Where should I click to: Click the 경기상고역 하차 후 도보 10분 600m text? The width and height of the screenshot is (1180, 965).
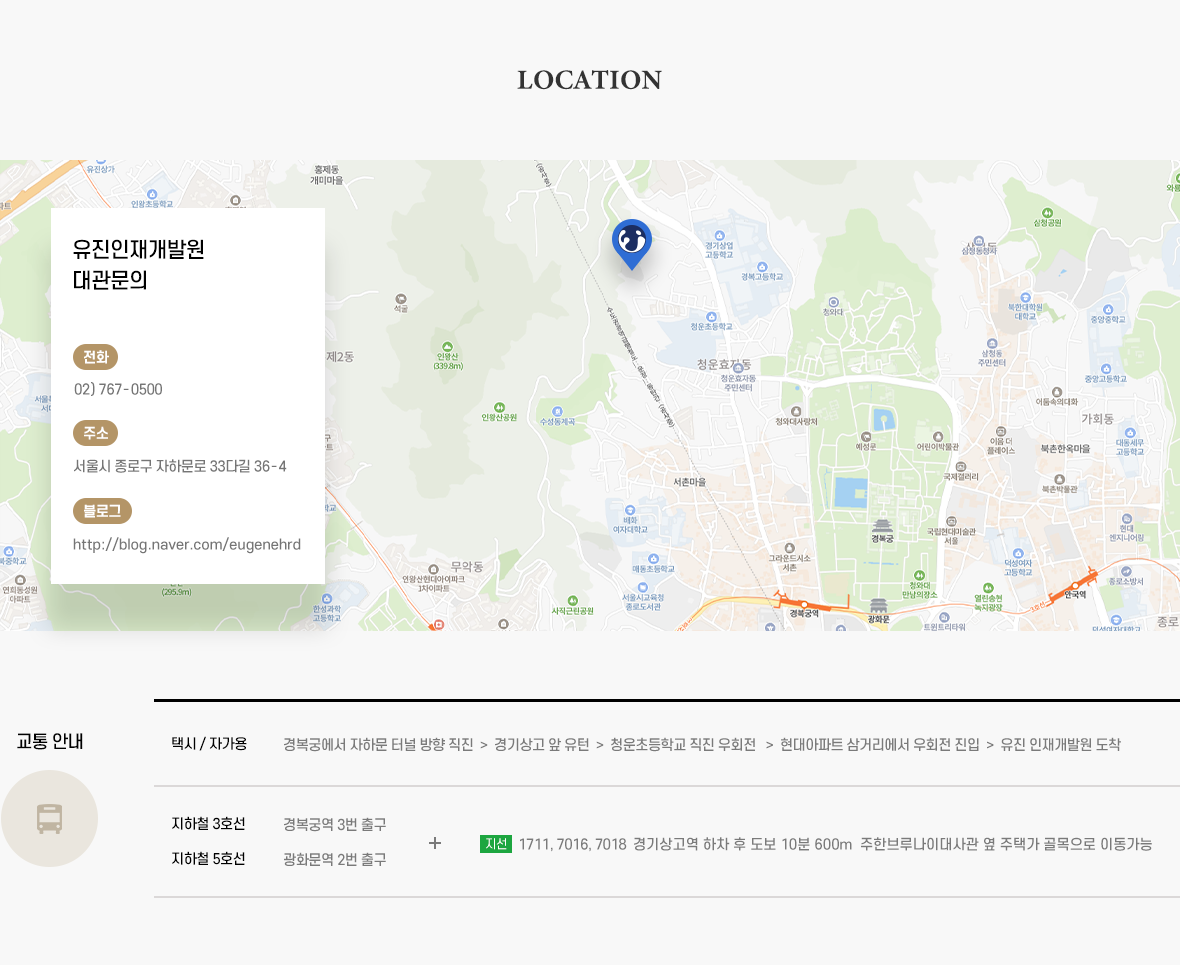coord(743,845)
